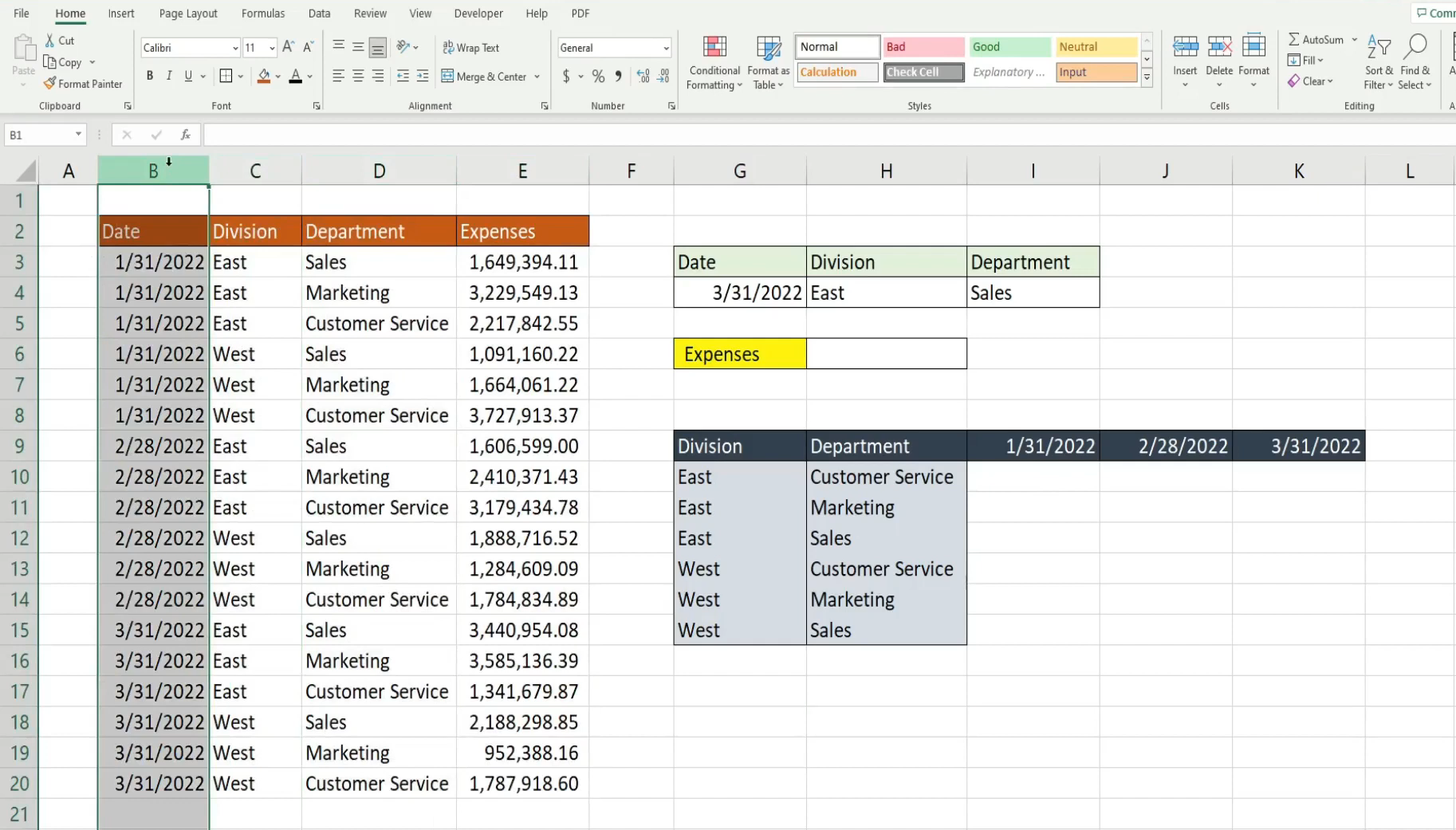Apply the Neutral cell style
The width and height of the screenshot is (1456, 830).
coord(1096,47)
